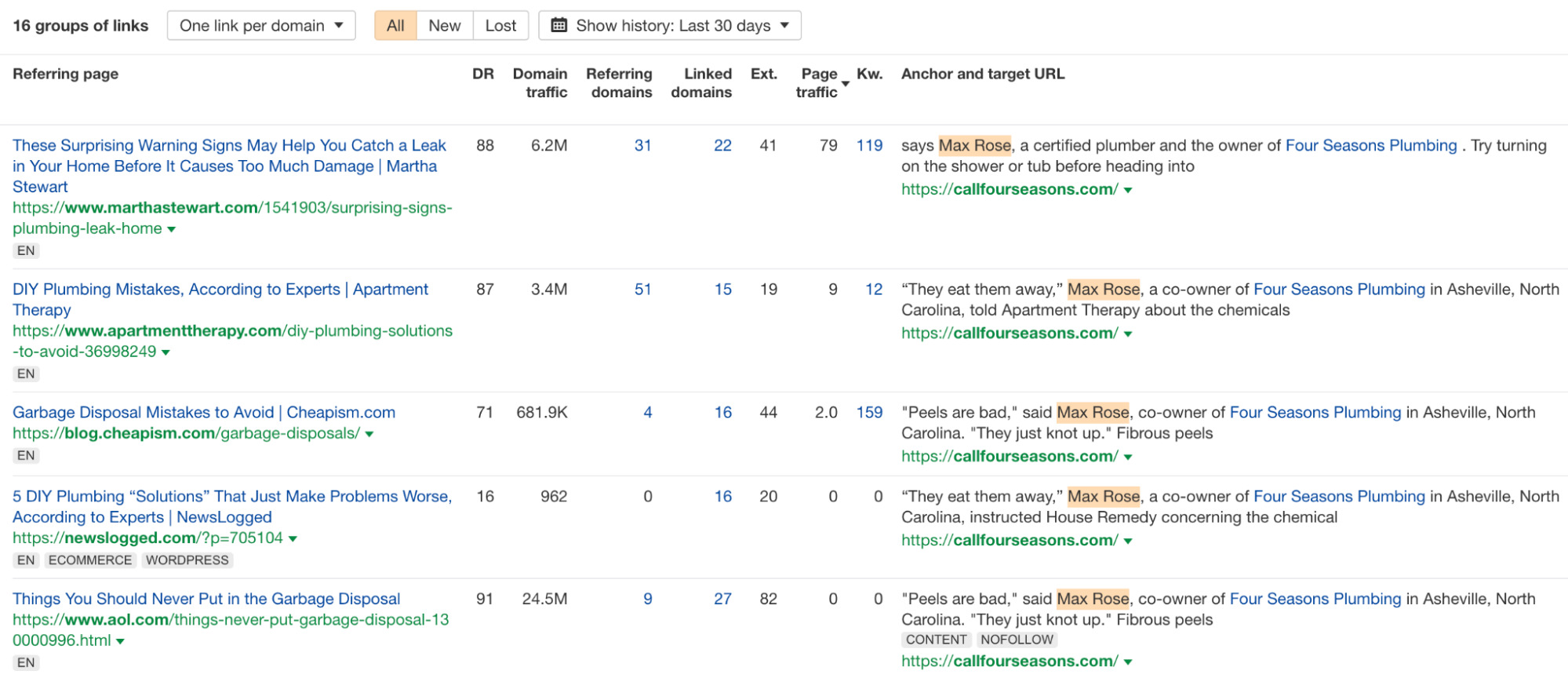This screenshot has width=1568, height=678.
Task: Open the 'One link per domain' dropdown
Action: pyautogui.click(x=261, y=26)
